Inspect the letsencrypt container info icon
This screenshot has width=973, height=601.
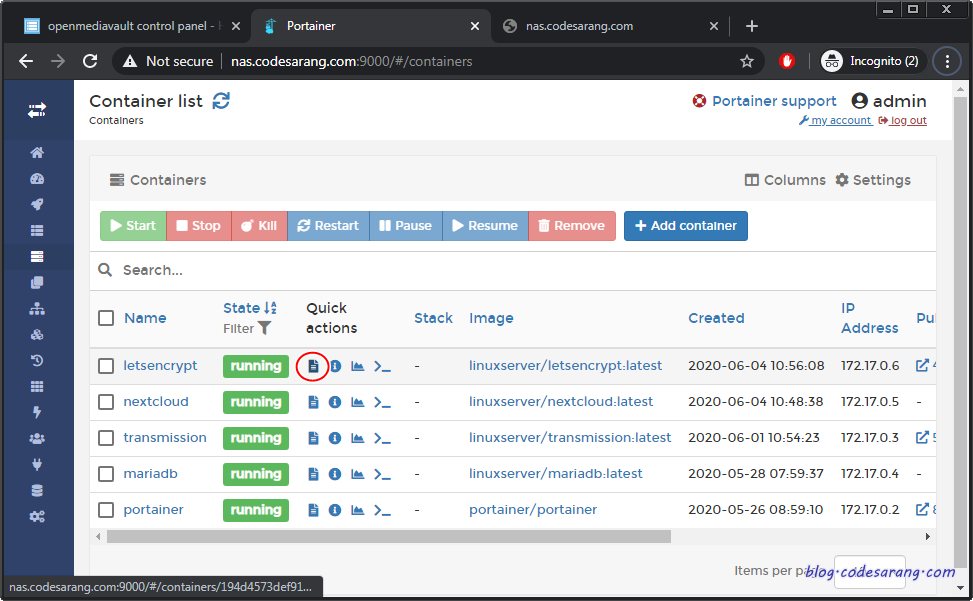pyautogui.click(x=336, y=366)
